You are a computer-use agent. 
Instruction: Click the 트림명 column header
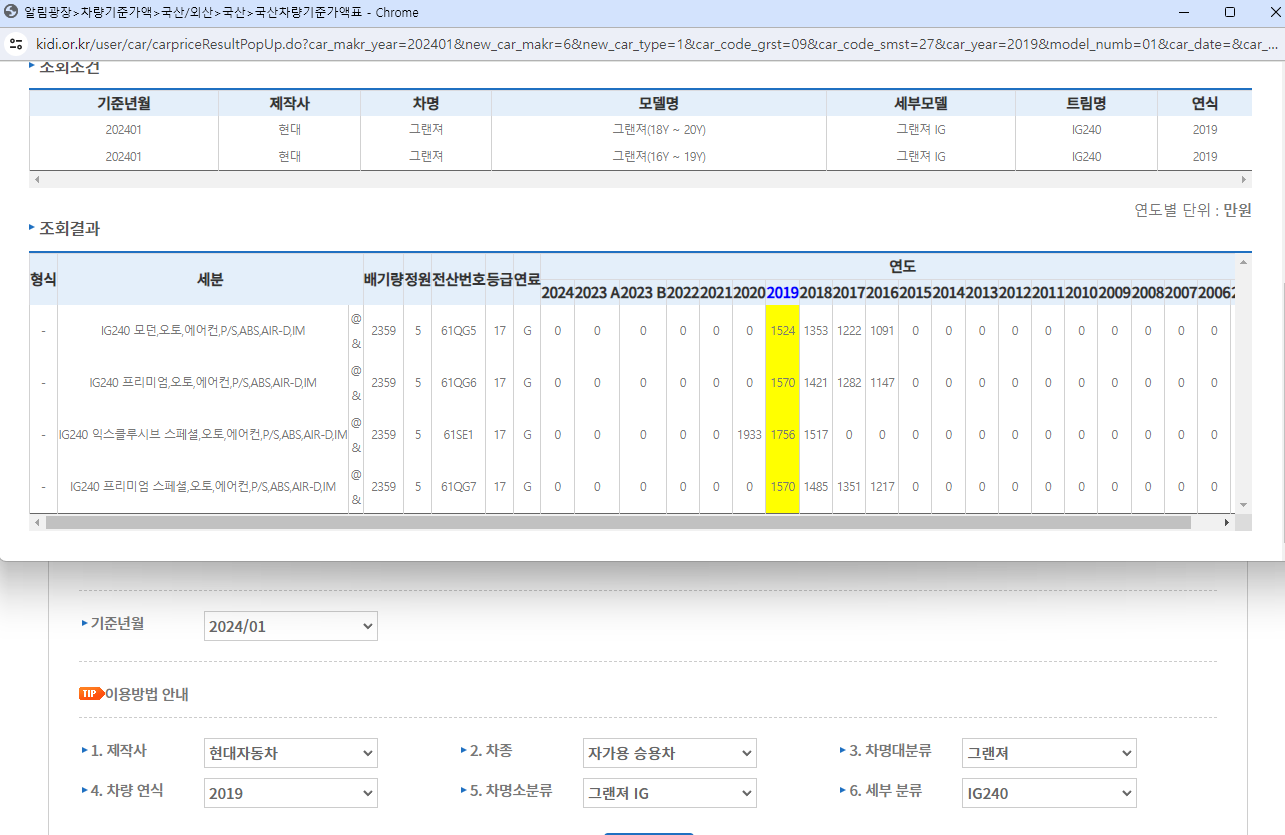[x=1086, y=103]
